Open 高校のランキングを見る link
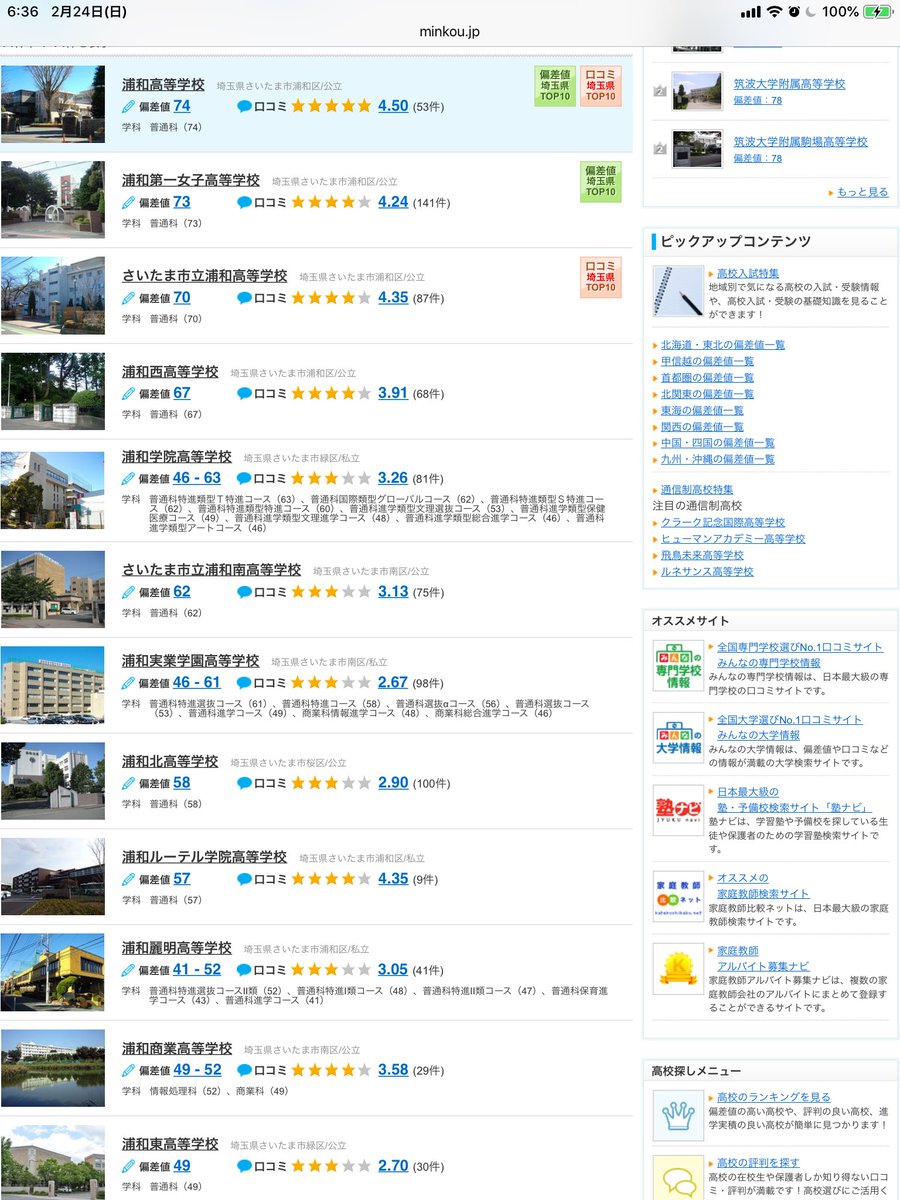Viewport: 900px width, 1200px height. tap(773, 1097)
